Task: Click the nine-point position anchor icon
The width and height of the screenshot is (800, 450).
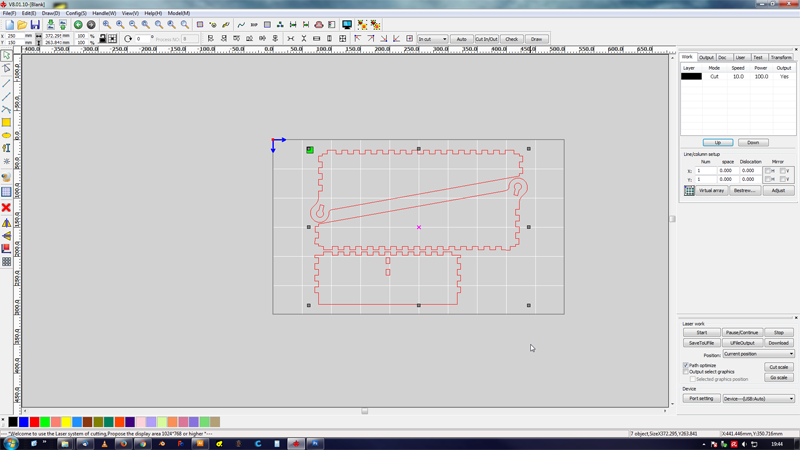Action: (113, 39)
